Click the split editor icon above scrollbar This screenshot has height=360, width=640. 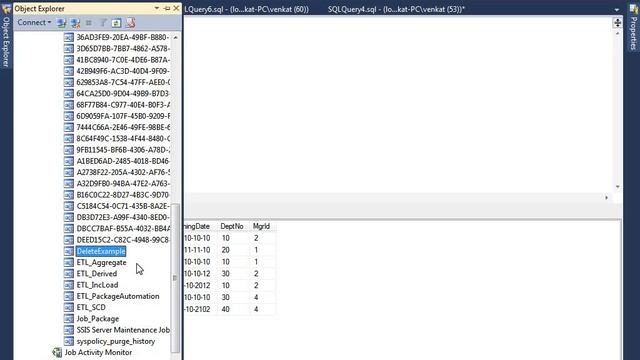pos(618,23)
